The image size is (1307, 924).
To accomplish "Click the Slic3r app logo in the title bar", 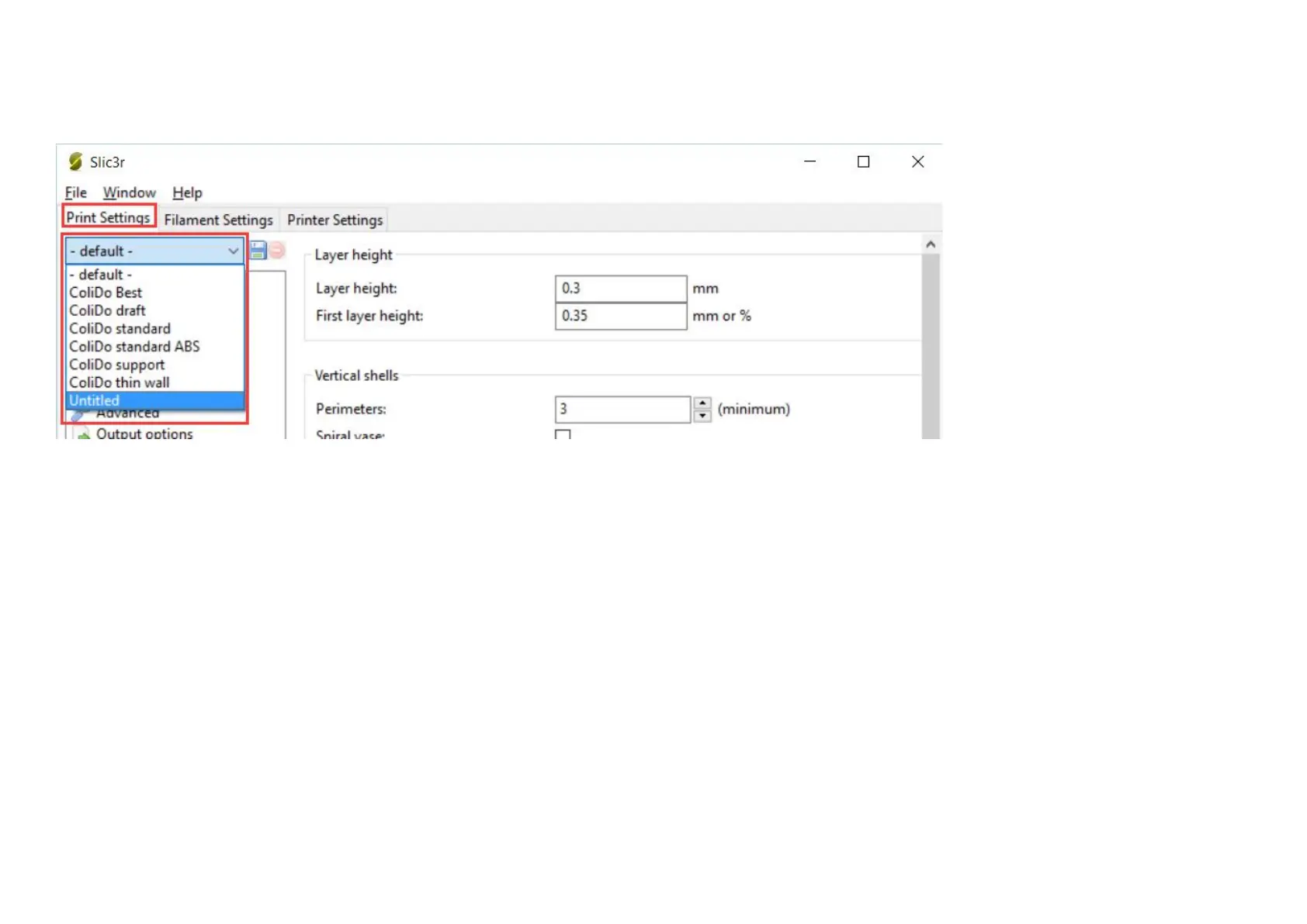I will coord(75,161).
